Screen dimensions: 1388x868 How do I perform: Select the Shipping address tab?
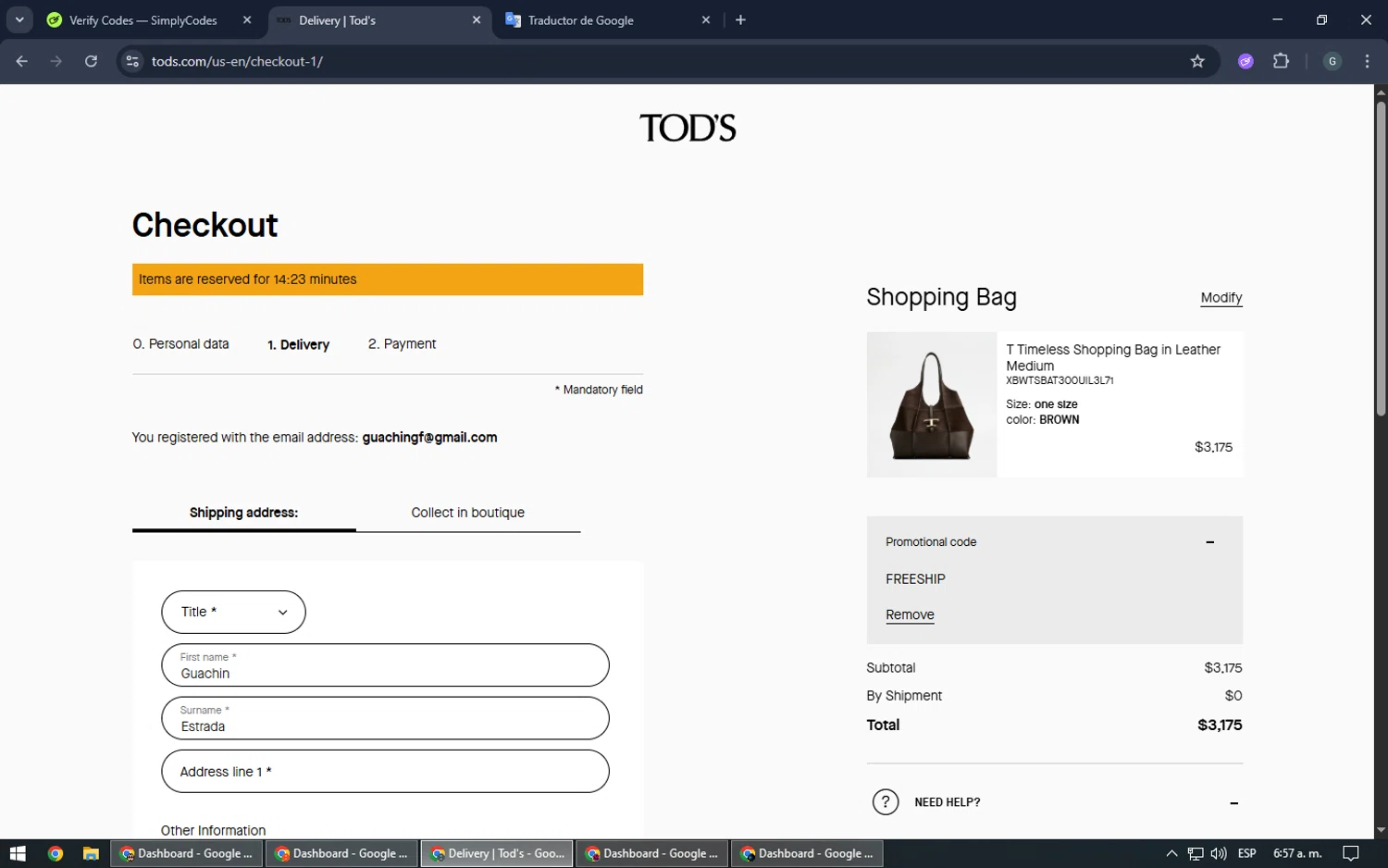tap(243, 513)
